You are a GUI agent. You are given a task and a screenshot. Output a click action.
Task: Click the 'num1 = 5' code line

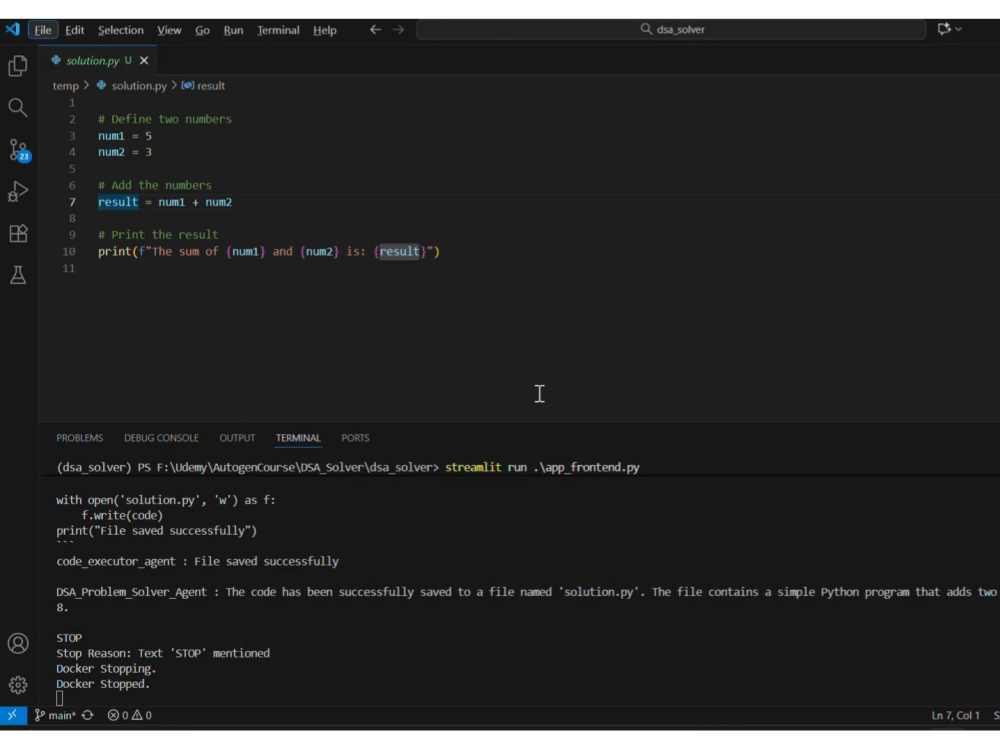(x=125, y=136)
